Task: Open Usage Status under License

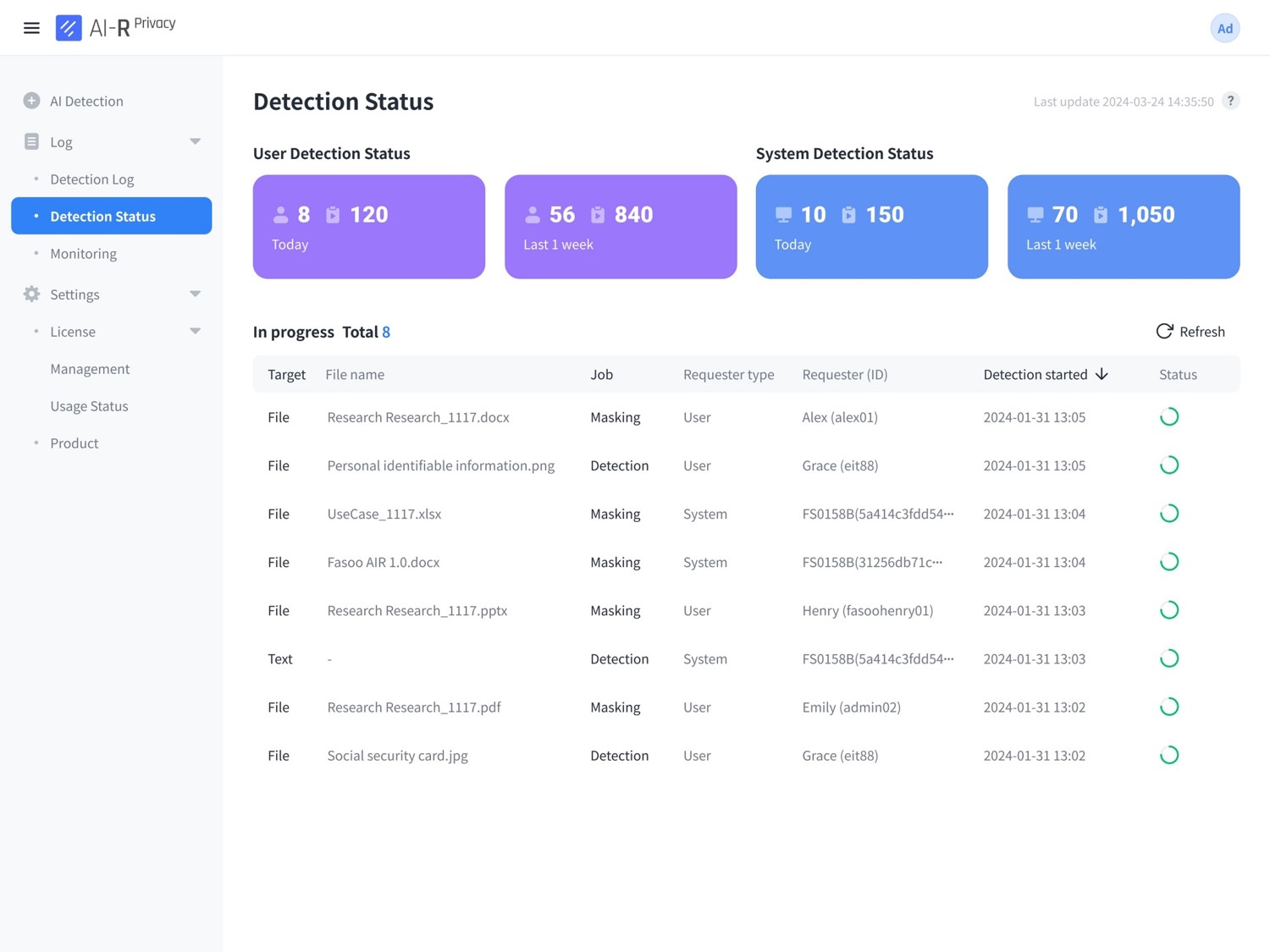Action: 89,405
